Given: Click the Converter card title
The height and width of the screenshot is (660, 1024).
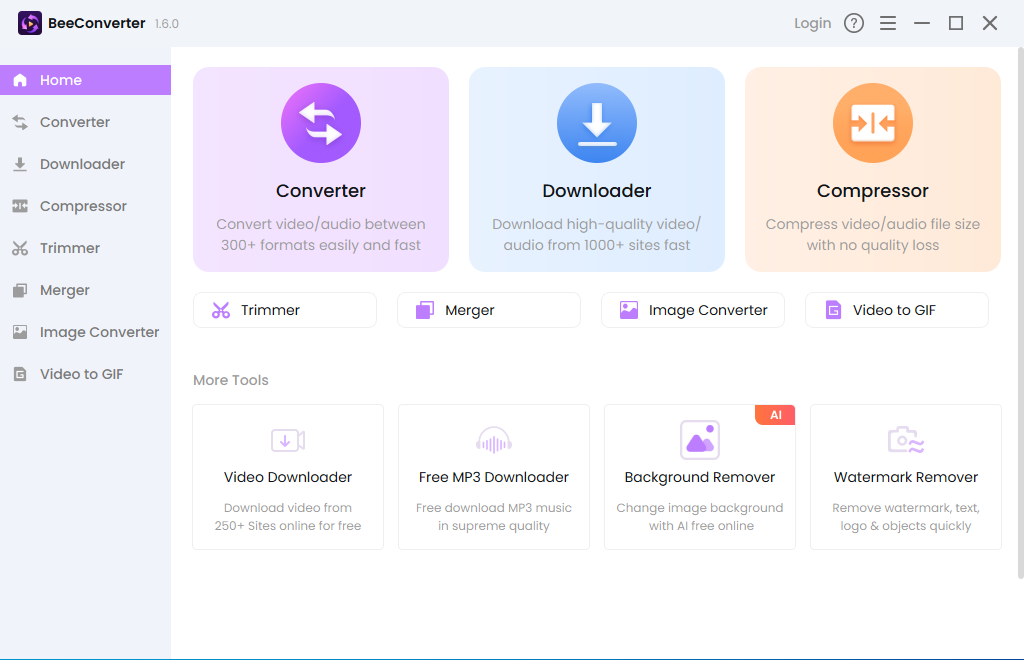Looking at the screenshot, I should point(321,191).
